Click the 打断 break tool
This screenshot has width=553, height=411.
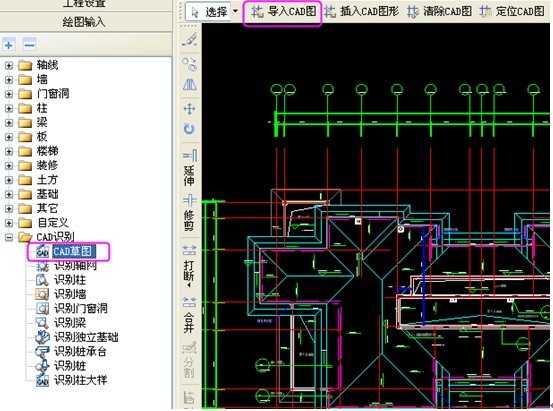click(x=190, y=266)
